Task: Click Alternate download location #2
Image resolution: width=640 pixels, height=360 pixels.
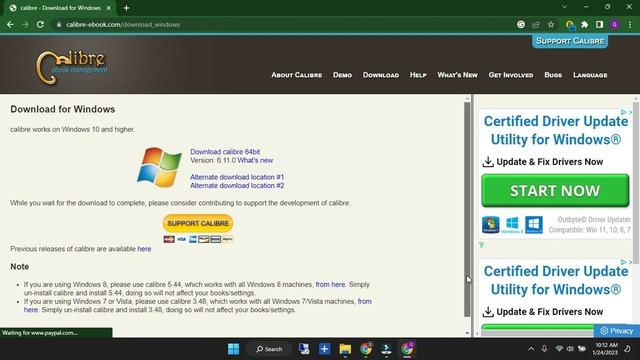Action: click(237, 186)
